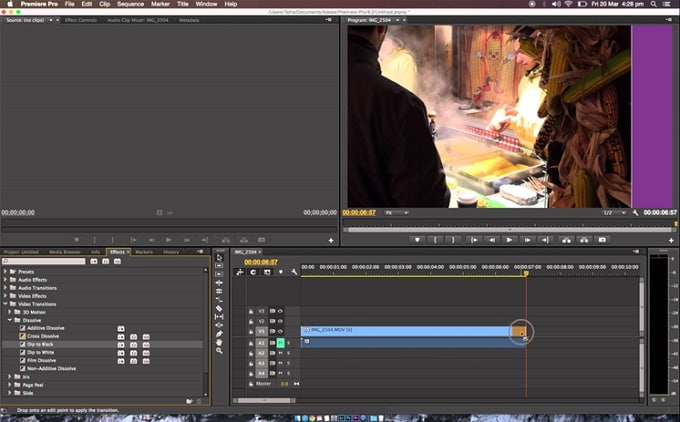Expand the 3D Motion folder
This screenshot has height=422, width=680.
(10, 312)
